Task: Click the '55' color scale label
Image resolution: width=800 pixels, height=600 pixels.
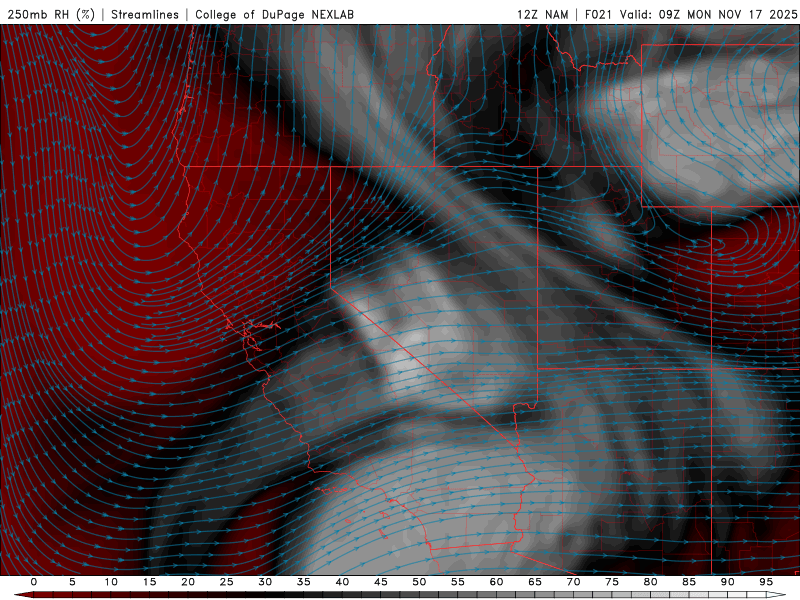Action: [x=458, y=582]
